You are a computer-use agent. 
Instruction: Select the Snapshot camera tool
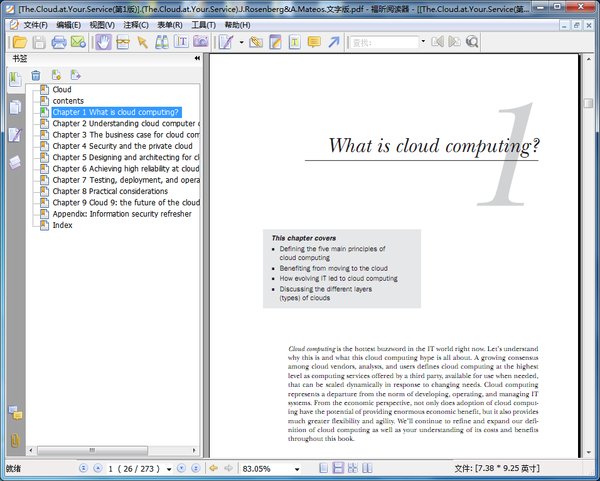tap(201, 42)
